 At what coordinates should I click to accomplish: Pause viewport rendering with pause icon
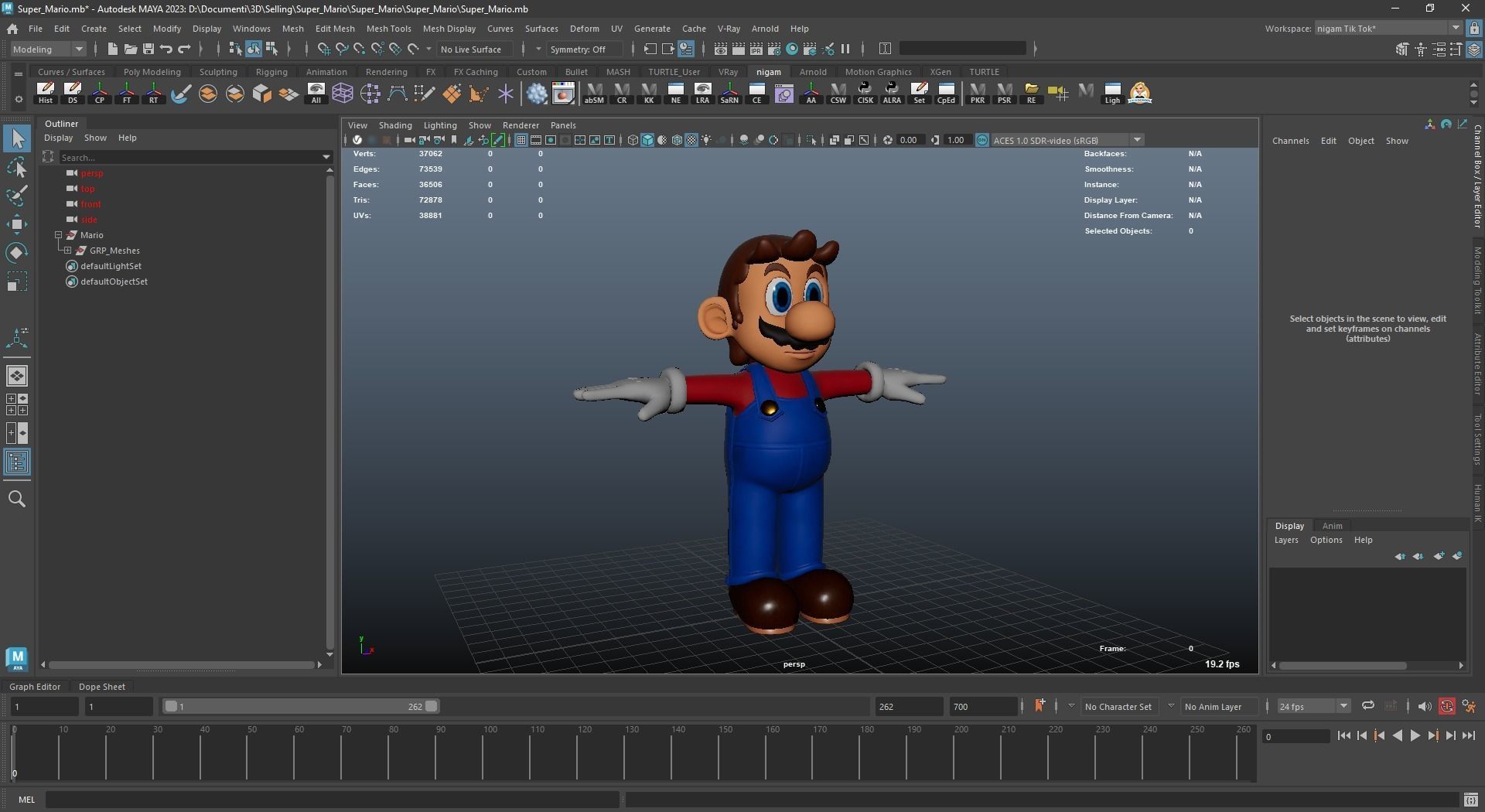tap(845, 49)
